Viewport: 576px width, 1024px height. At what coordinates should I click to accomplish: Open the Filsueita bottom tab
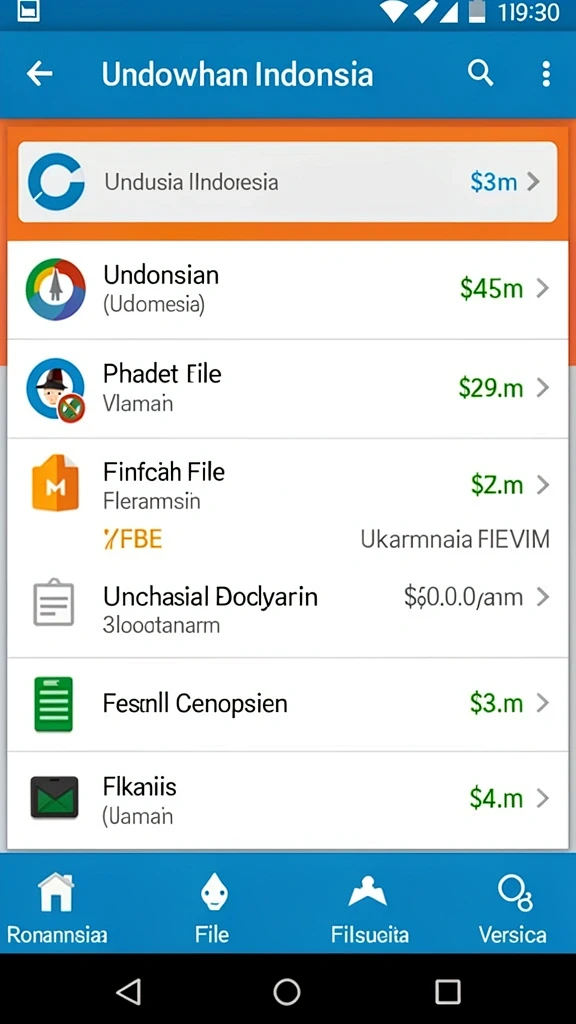tap(369, 909)
